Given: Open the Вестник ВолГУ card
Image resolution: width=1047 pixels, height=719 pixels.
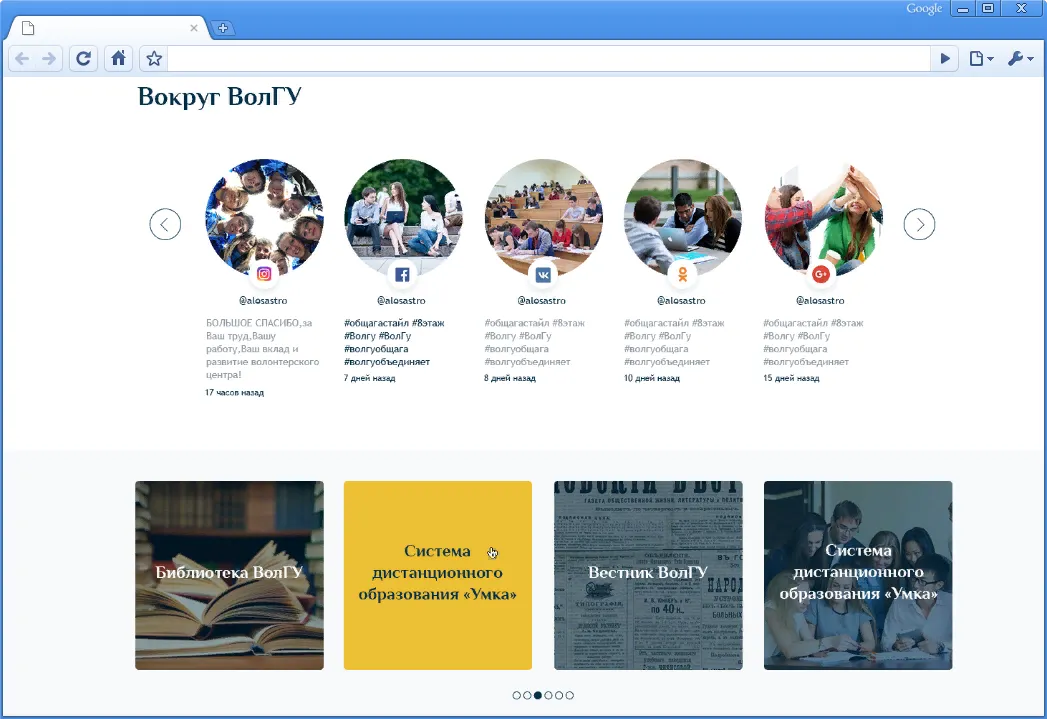Looking at the screenshot, I should tap(648, 575).
